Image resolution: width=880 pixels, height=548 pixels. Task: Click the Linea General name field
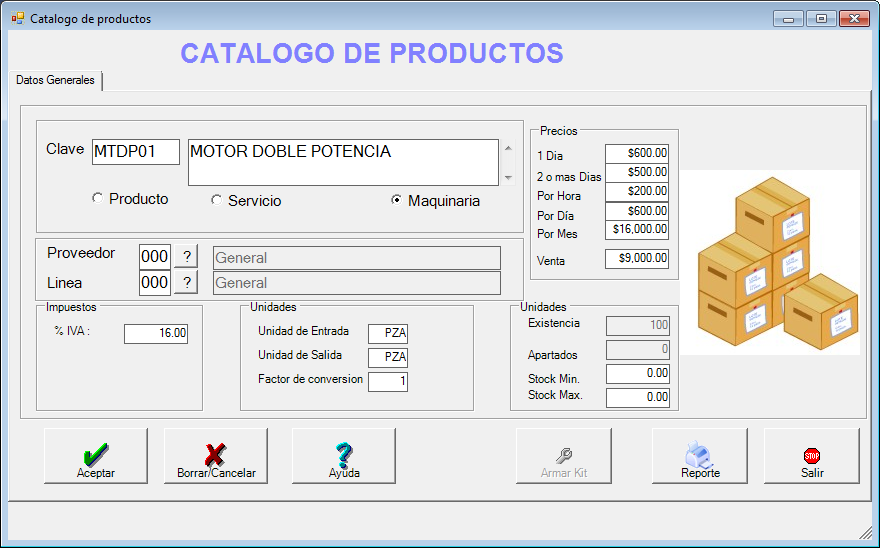pos(357,283)
